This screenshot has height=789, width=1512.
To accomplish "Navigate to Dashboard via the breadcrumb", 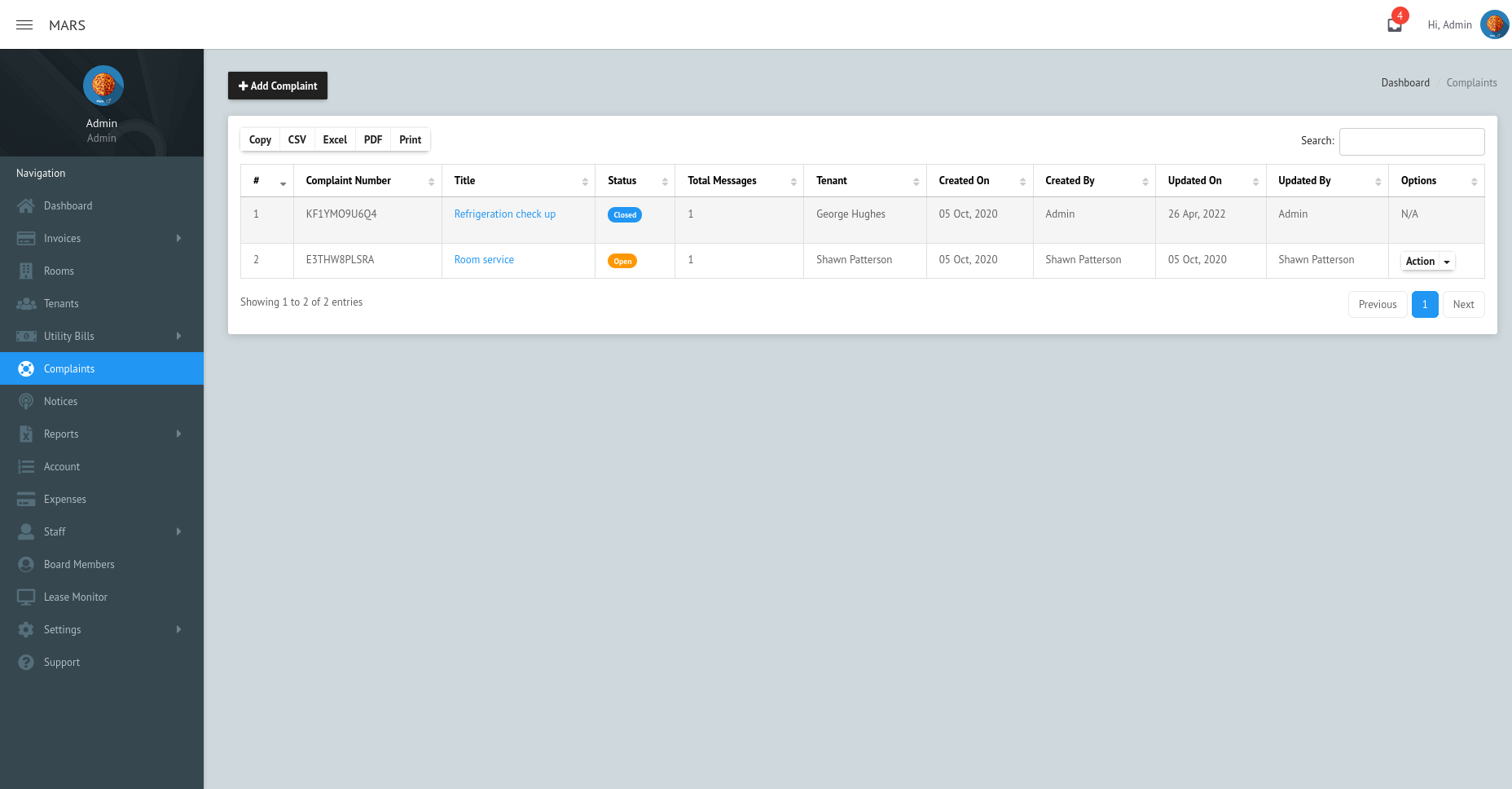I will (1404, 82).
